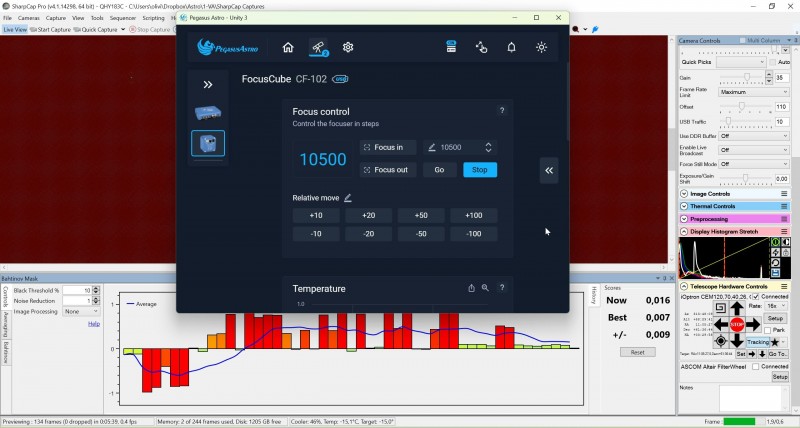
Task: Open the Enable Live Broadcast dropdown
Action: click(754, 150)
